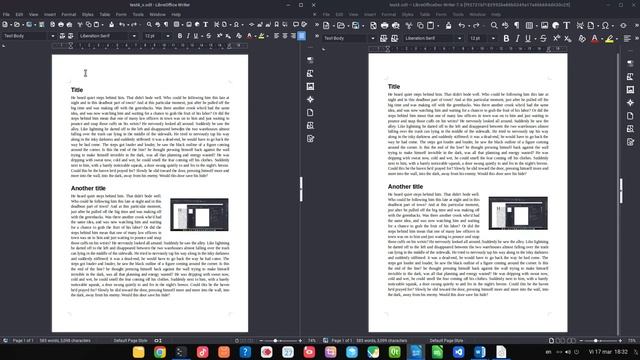
Task: Click embedded image in right document
Action: tap(518, 213)
